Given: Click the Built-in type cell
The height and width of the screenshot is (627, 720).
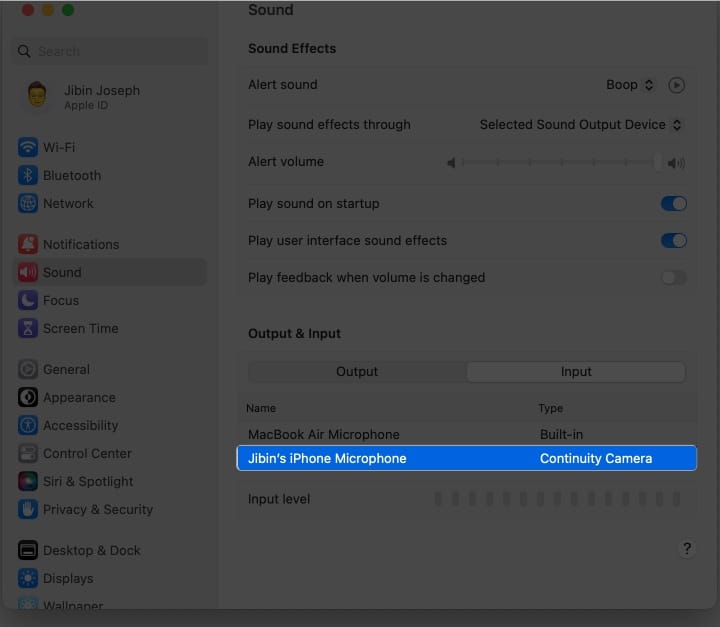Looking at the screenshot, I should tap(561, 435).
